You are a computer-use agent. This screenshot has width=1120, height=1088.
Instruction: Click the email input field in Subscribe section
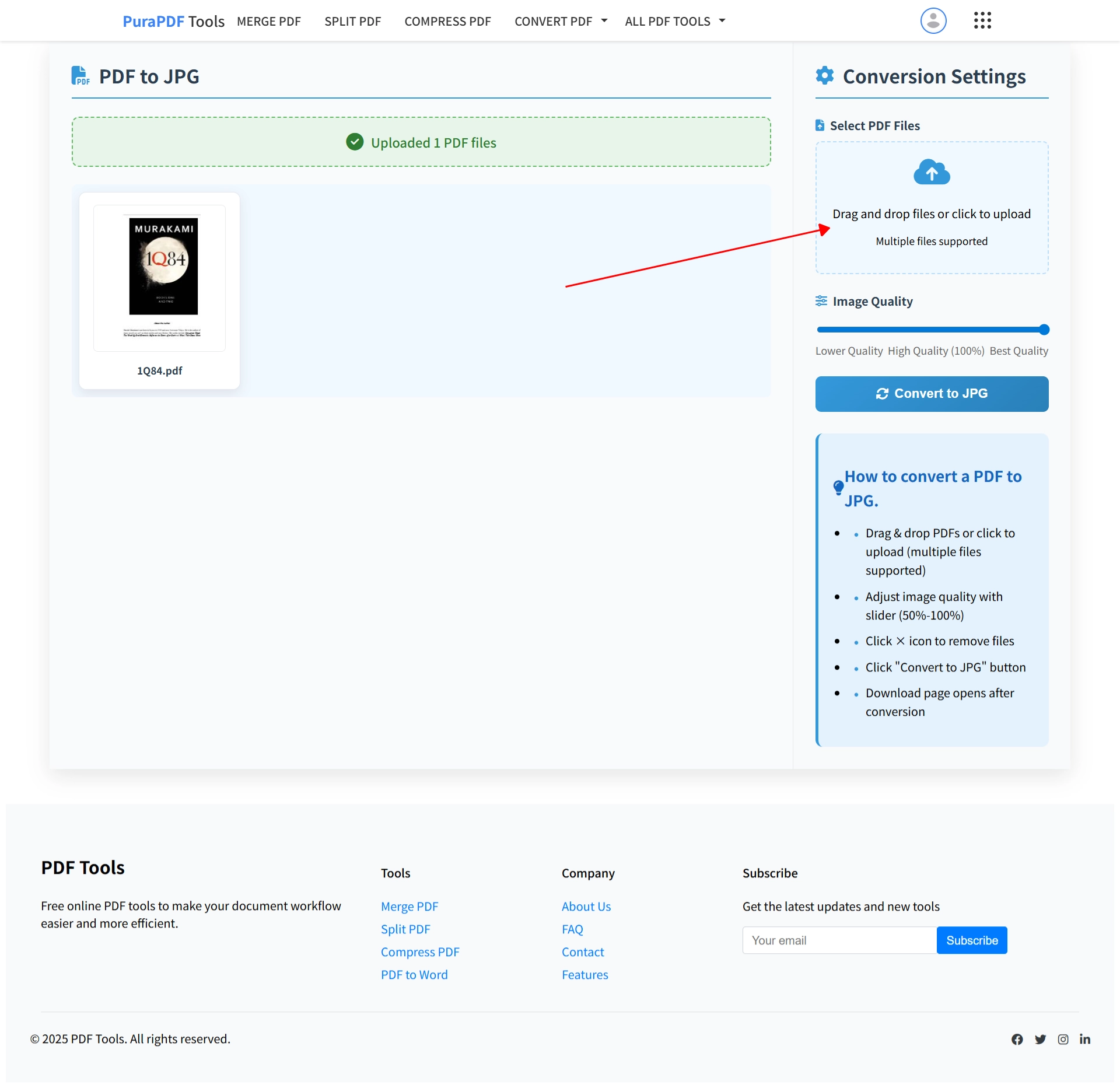coord(839,940)
